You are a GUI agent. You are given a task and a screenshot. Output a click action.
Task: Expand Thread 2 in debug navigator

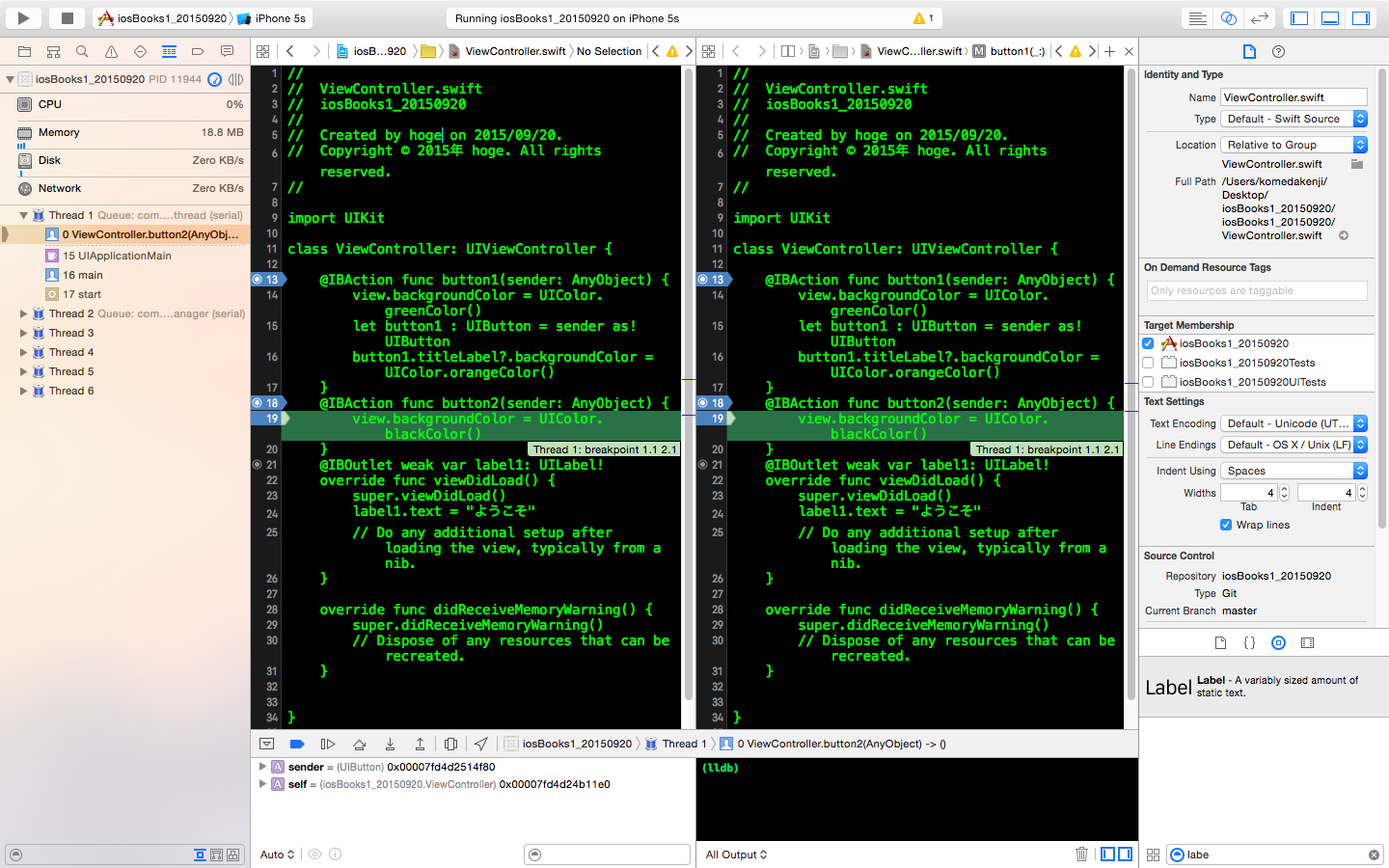(x=23, y=313)
